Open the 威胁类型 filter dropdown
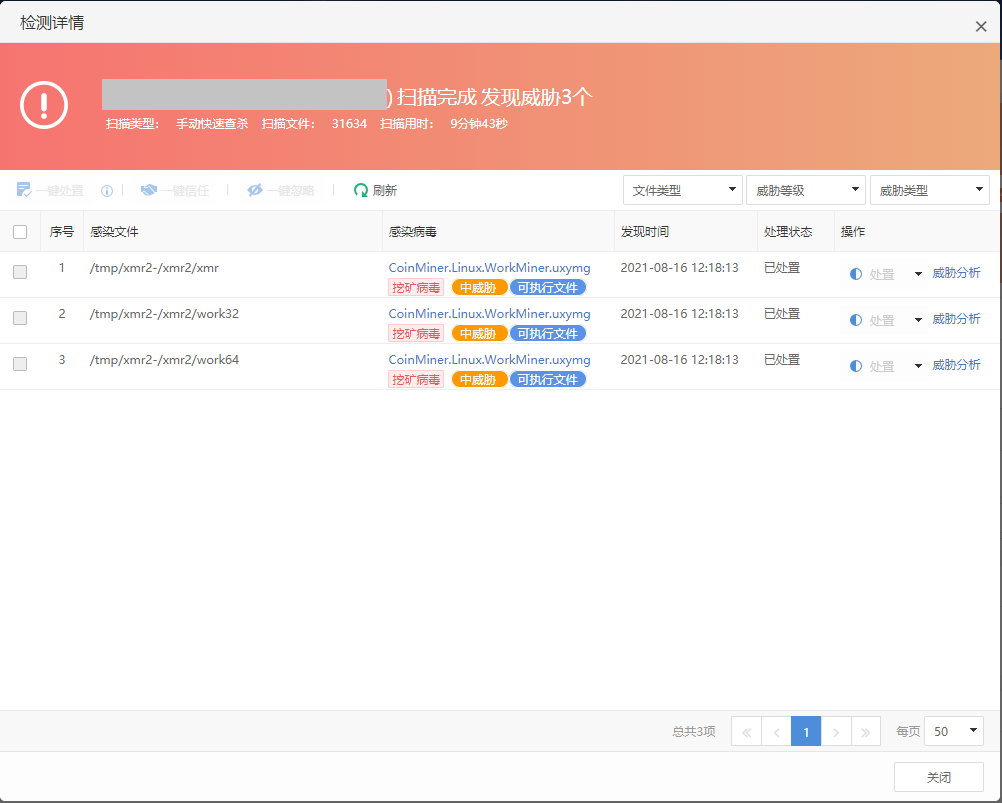The width and height of the screenshot is (1002, 803). coord(929,190)
